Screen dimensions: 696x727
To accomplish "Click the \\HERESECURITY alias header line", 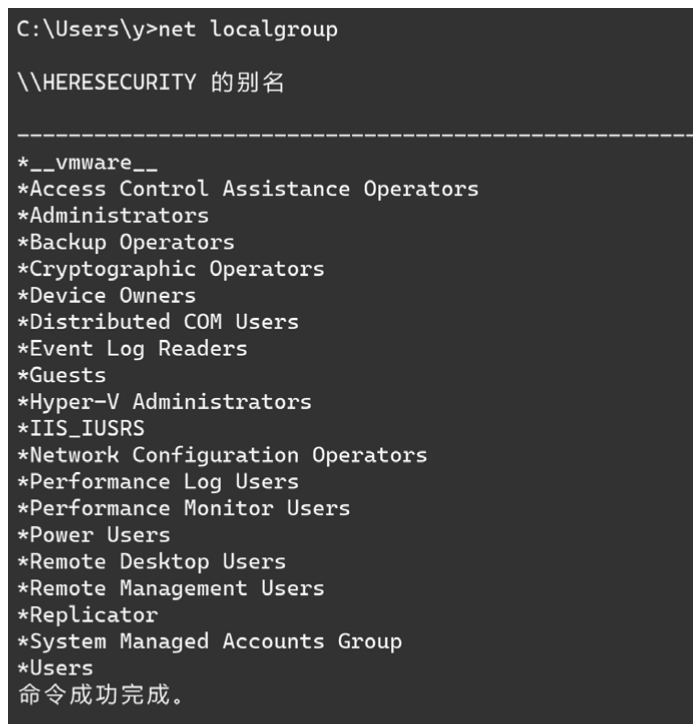I will pos(150,83).
